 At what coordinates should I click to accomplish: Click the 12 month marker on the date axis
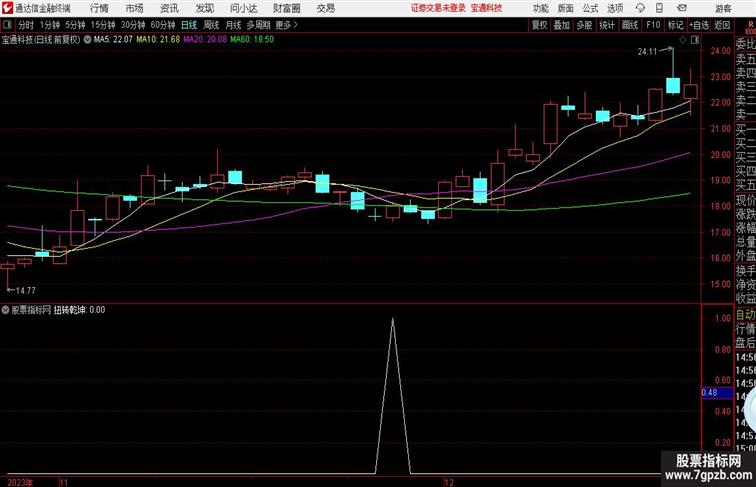(x=449, y=482)
